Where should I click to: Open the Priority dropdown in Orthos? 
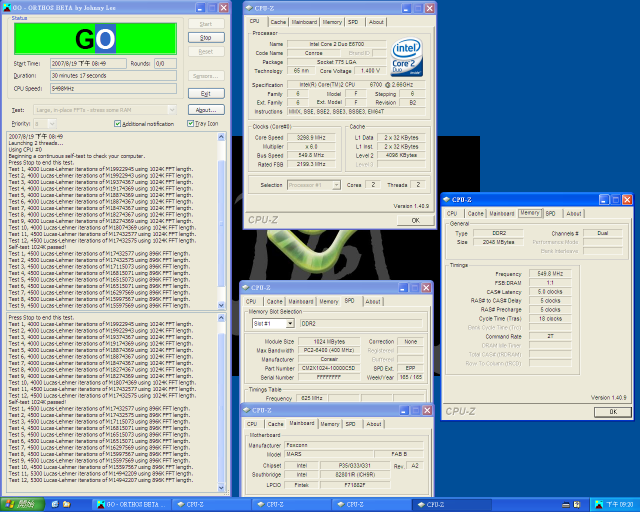(x=52, y=123)
